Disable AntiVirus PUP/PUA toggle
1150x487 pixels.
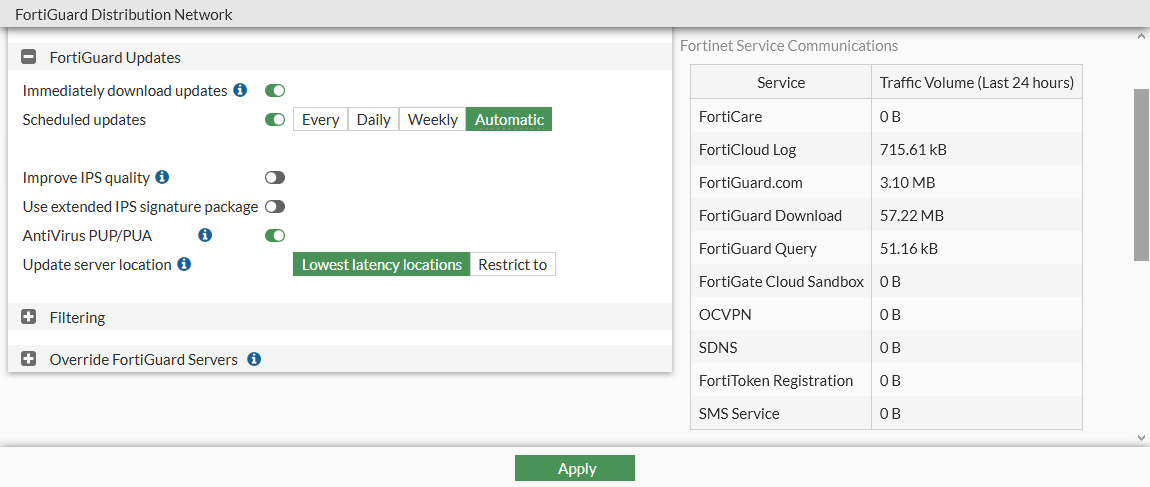click(275, 236)
